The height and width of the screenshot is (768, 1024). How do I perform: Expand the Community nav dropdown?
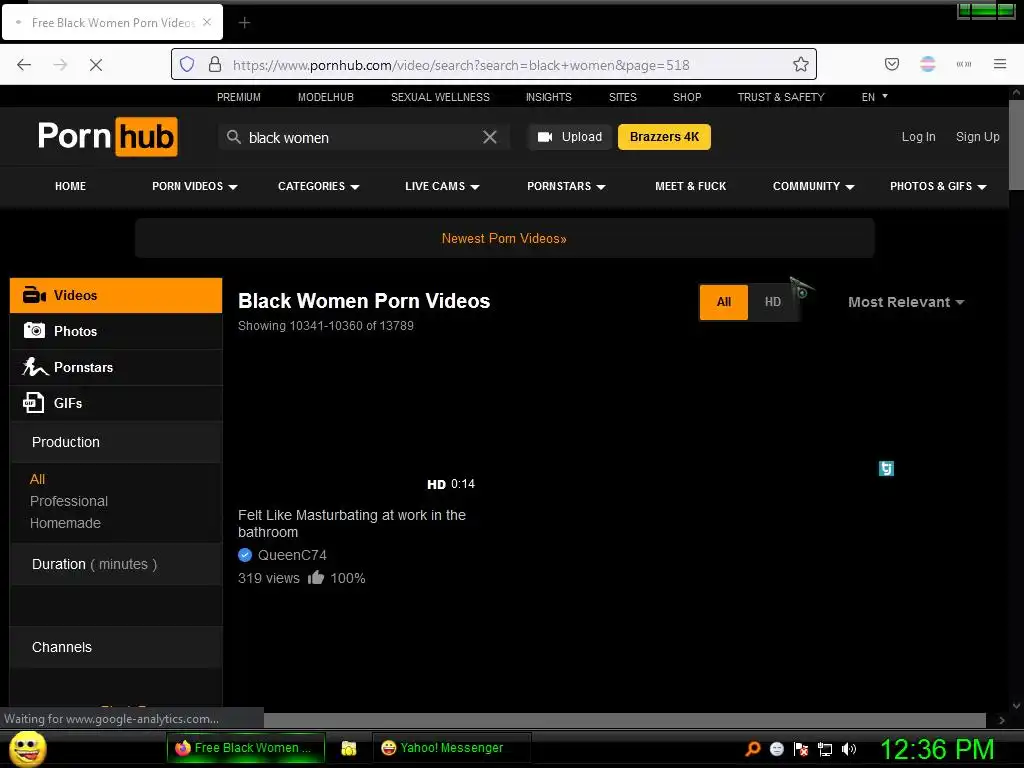[814, 186]
